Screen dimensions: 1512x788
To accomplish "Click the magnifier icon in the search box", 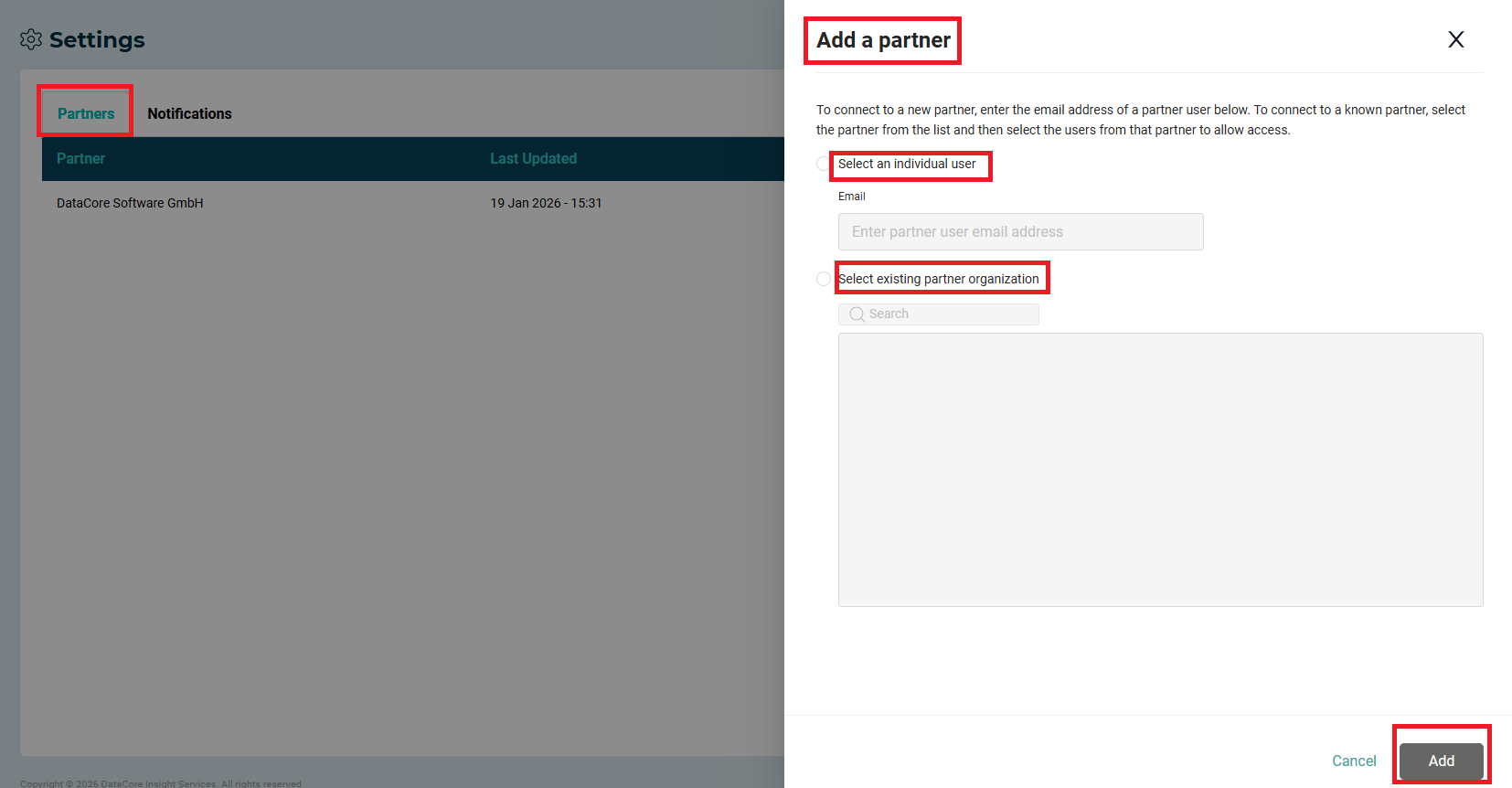I will tap(857, 314).
